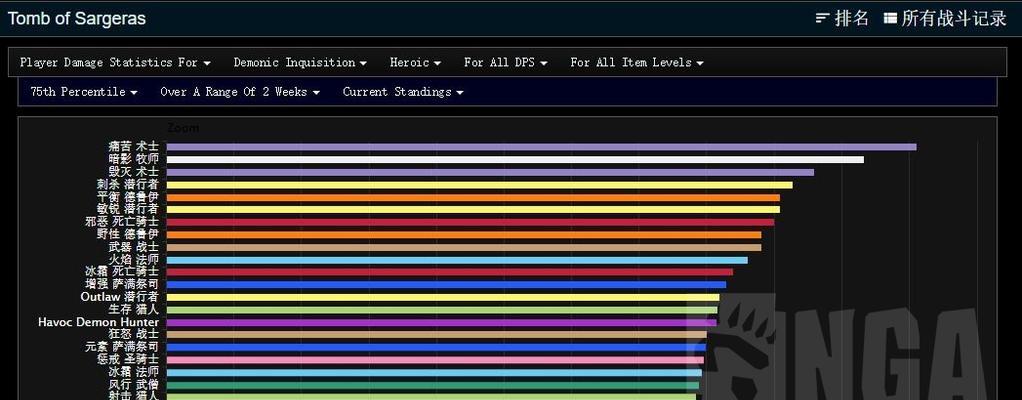Click the Outlaw 潜行者 label
1022x400 pixels.
tap(120, 296)
